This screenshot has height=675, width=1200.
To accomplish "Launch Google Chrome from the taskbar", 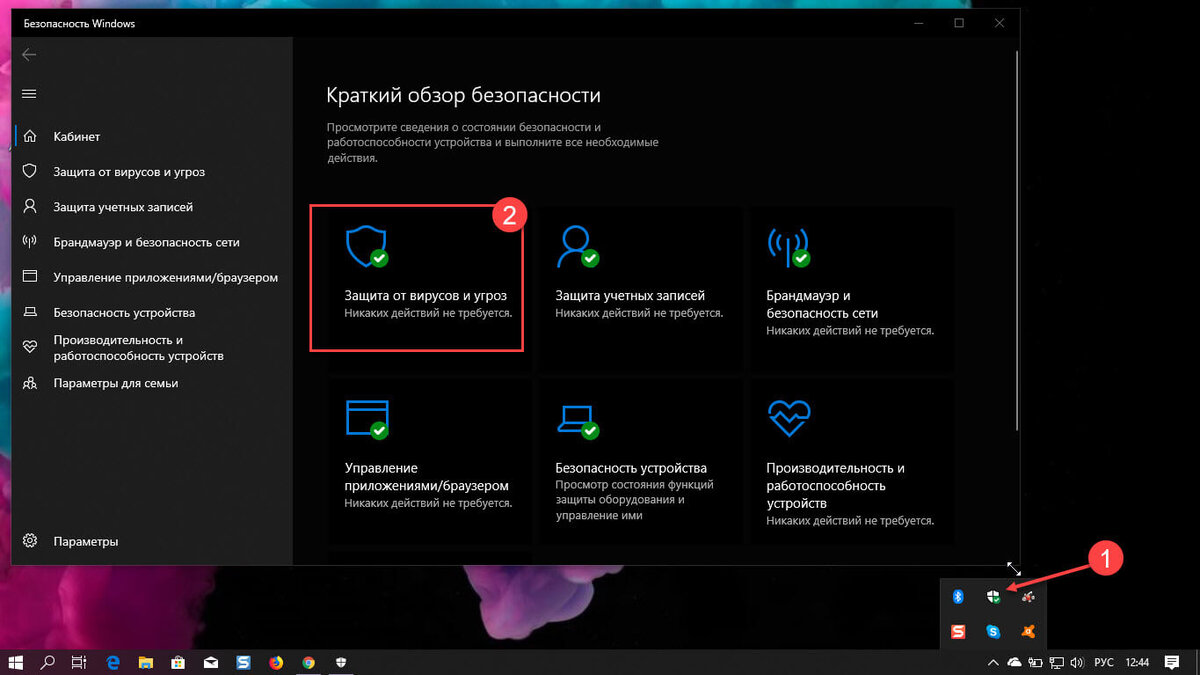I will [309, 662].
